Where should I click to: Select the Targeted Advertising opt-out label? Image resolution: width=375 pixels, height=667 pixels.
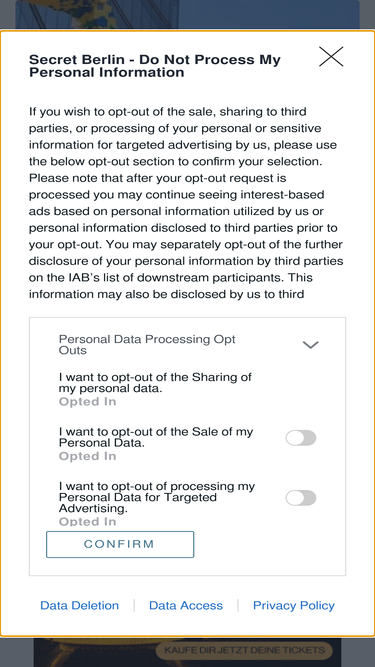[x=157, y=497]
